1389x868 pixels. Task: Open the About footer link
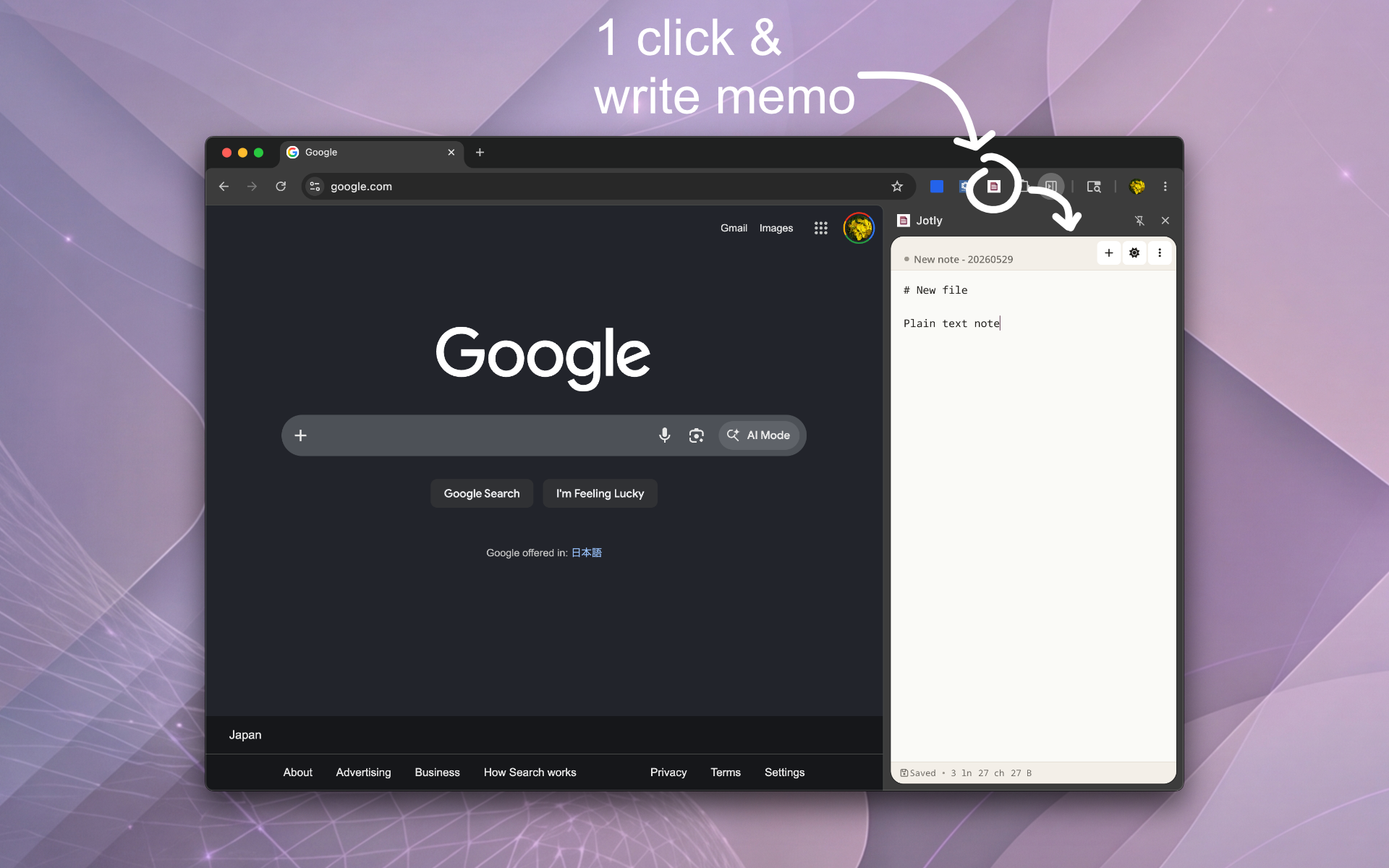298,773
